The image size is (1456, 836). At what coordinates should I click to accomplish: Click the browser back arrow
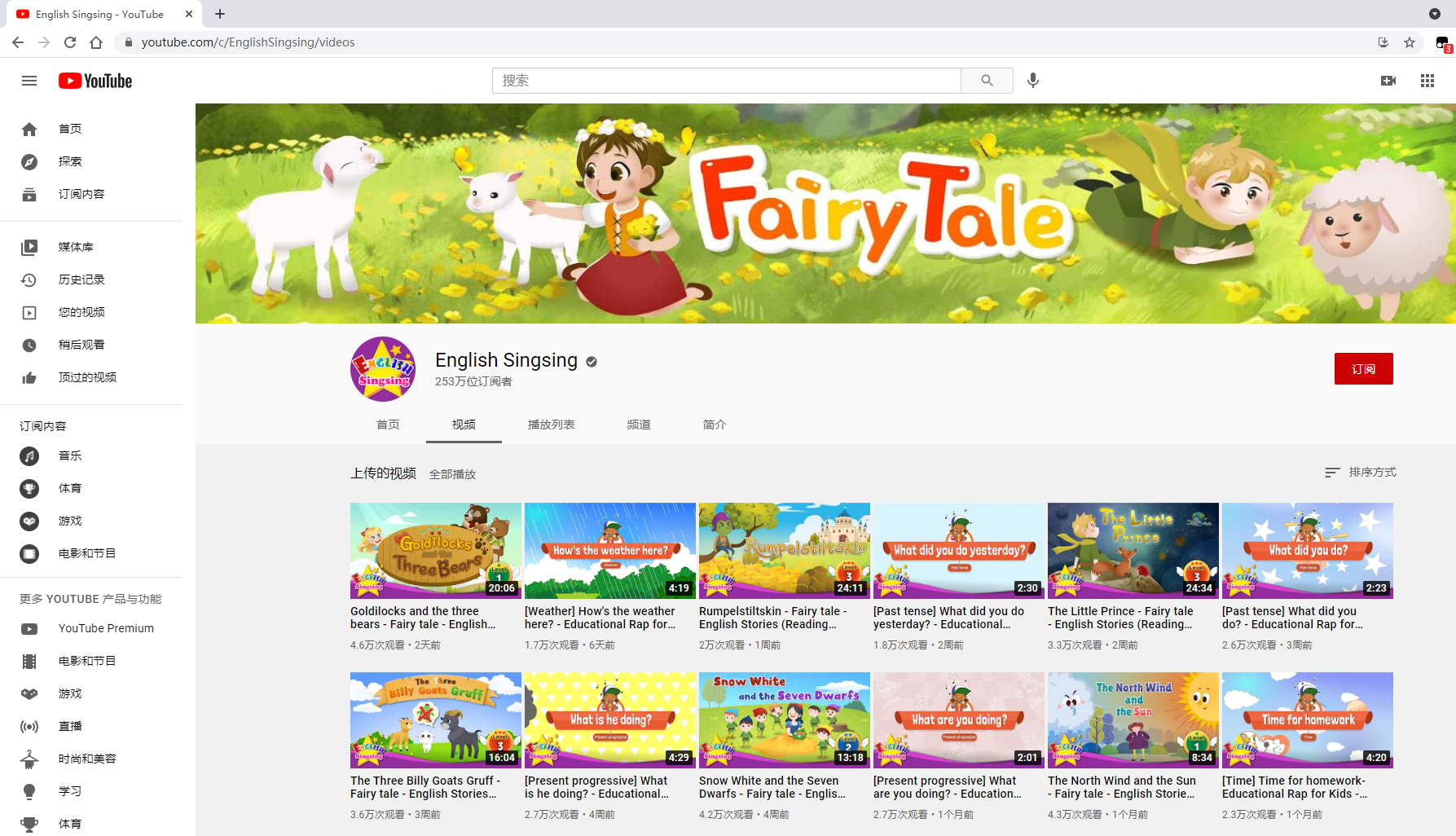click(18, 42)
